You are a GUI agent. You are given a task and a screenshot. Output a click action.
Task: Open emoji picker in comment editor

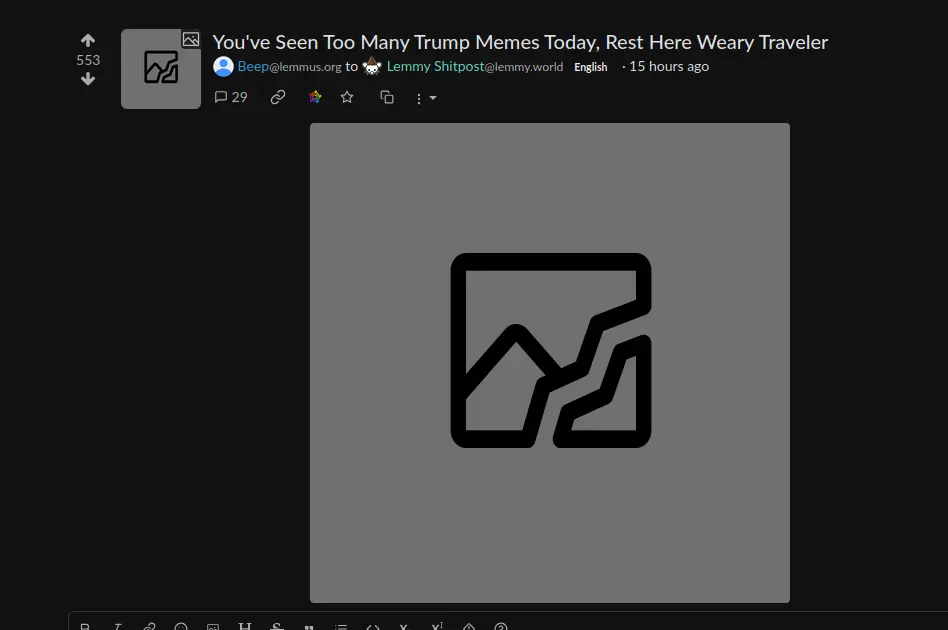click(x=181, y=626)
